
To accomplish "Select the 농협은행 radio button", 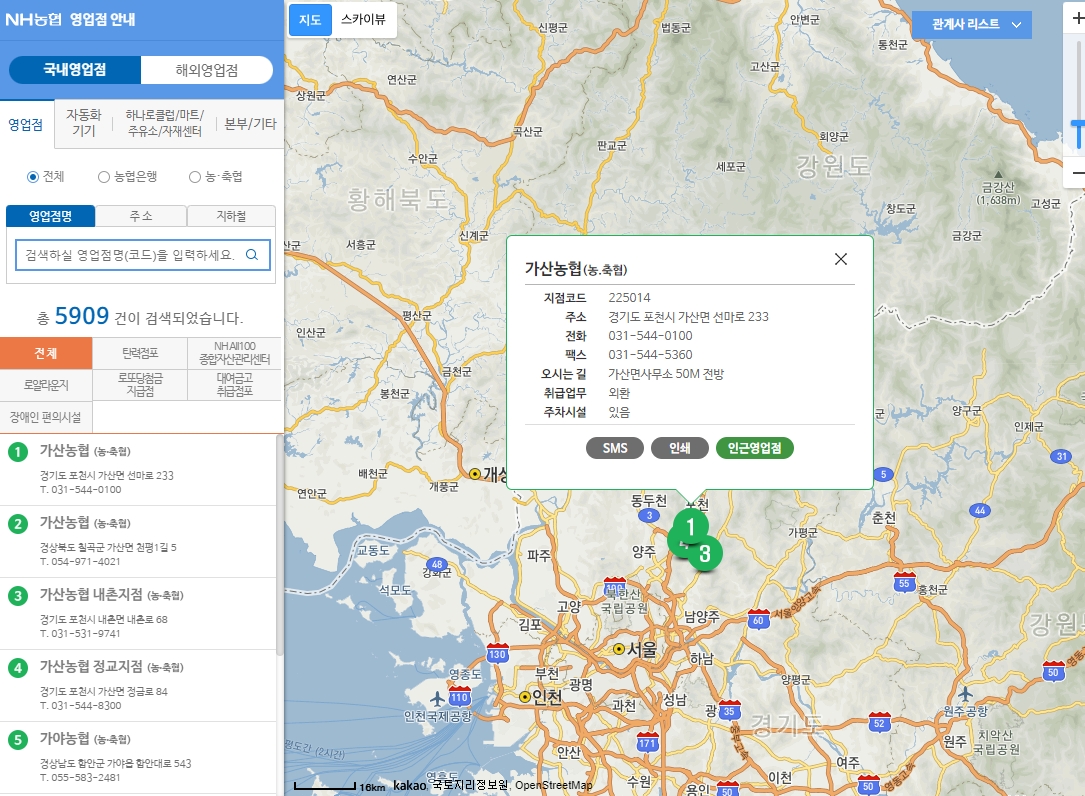I will tap(104, 177).
